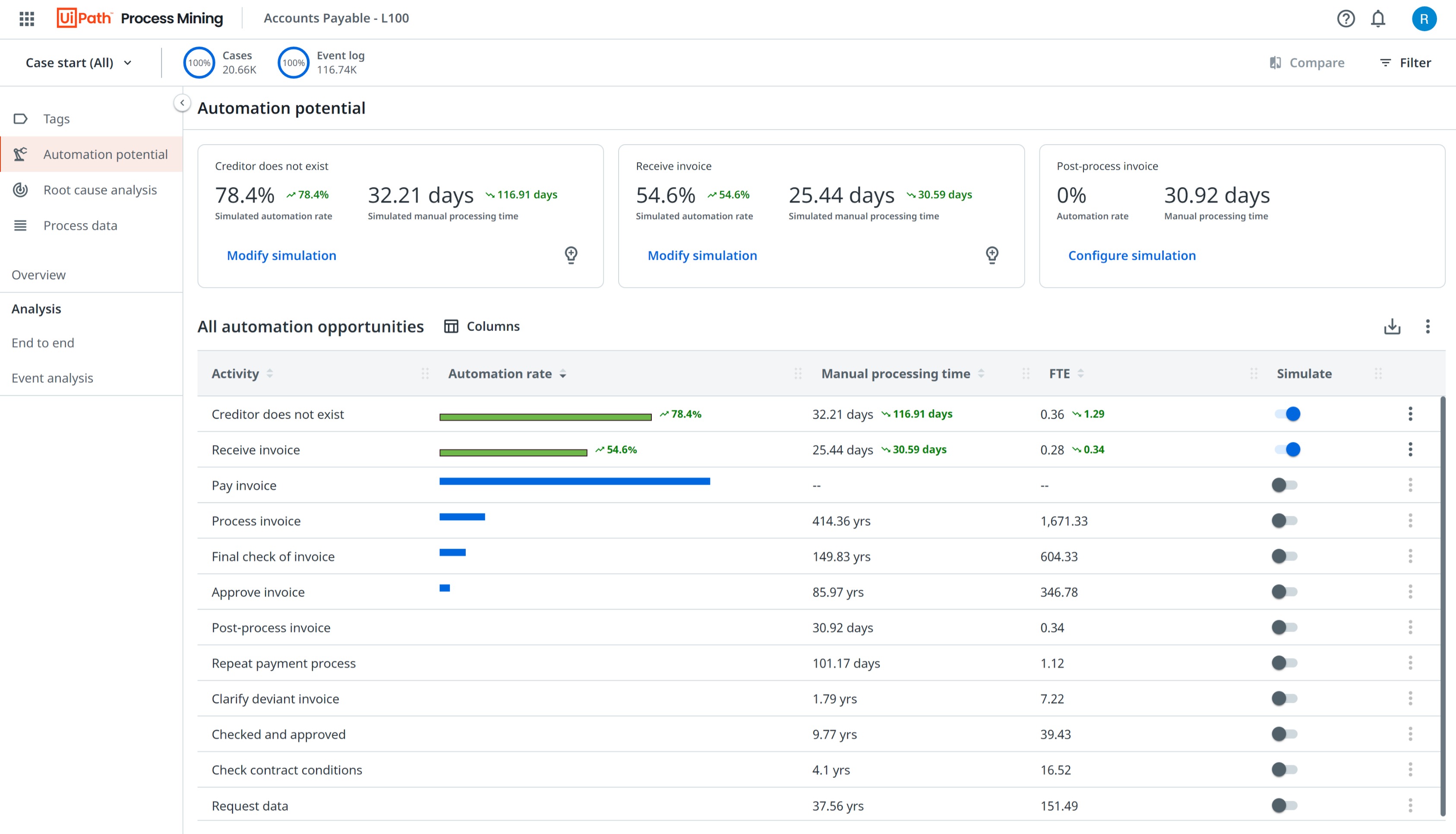Open the help question mark icon
The height and width of the screenshot is (834, 1456).
pos(1345,19)
